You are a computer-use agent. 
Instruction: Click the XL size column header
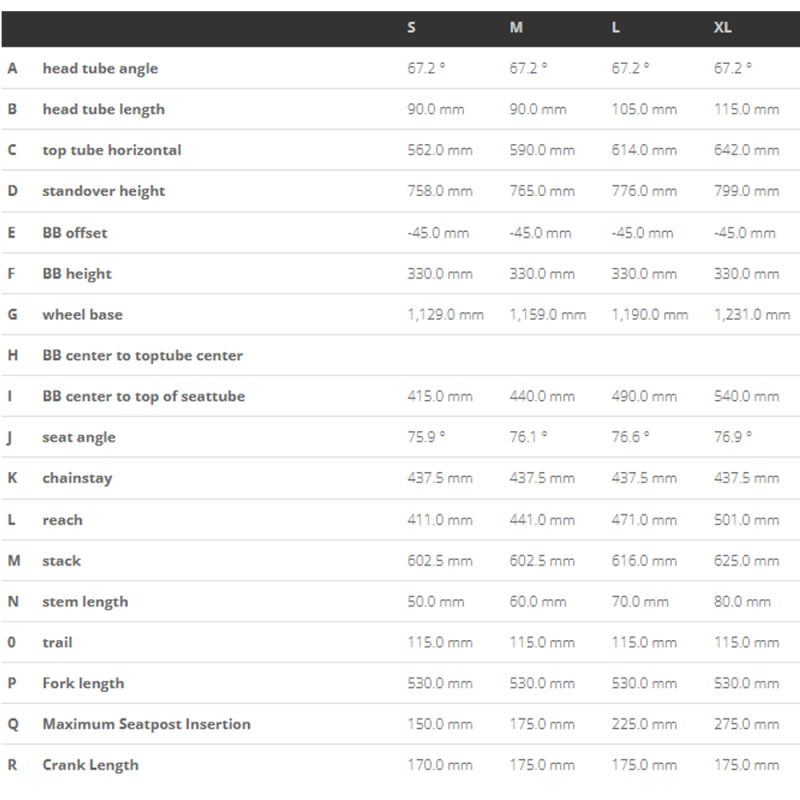[x=722, y=27]
